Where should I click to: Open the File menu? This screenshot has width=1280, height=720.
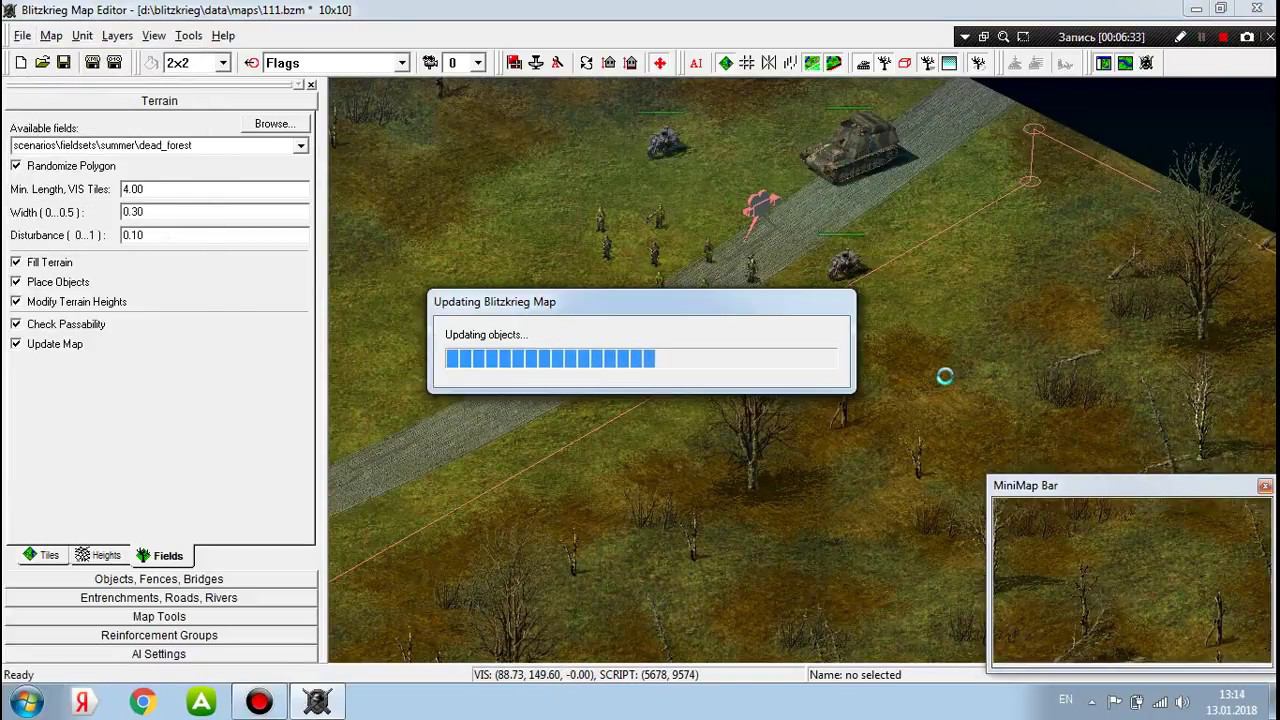22,36
